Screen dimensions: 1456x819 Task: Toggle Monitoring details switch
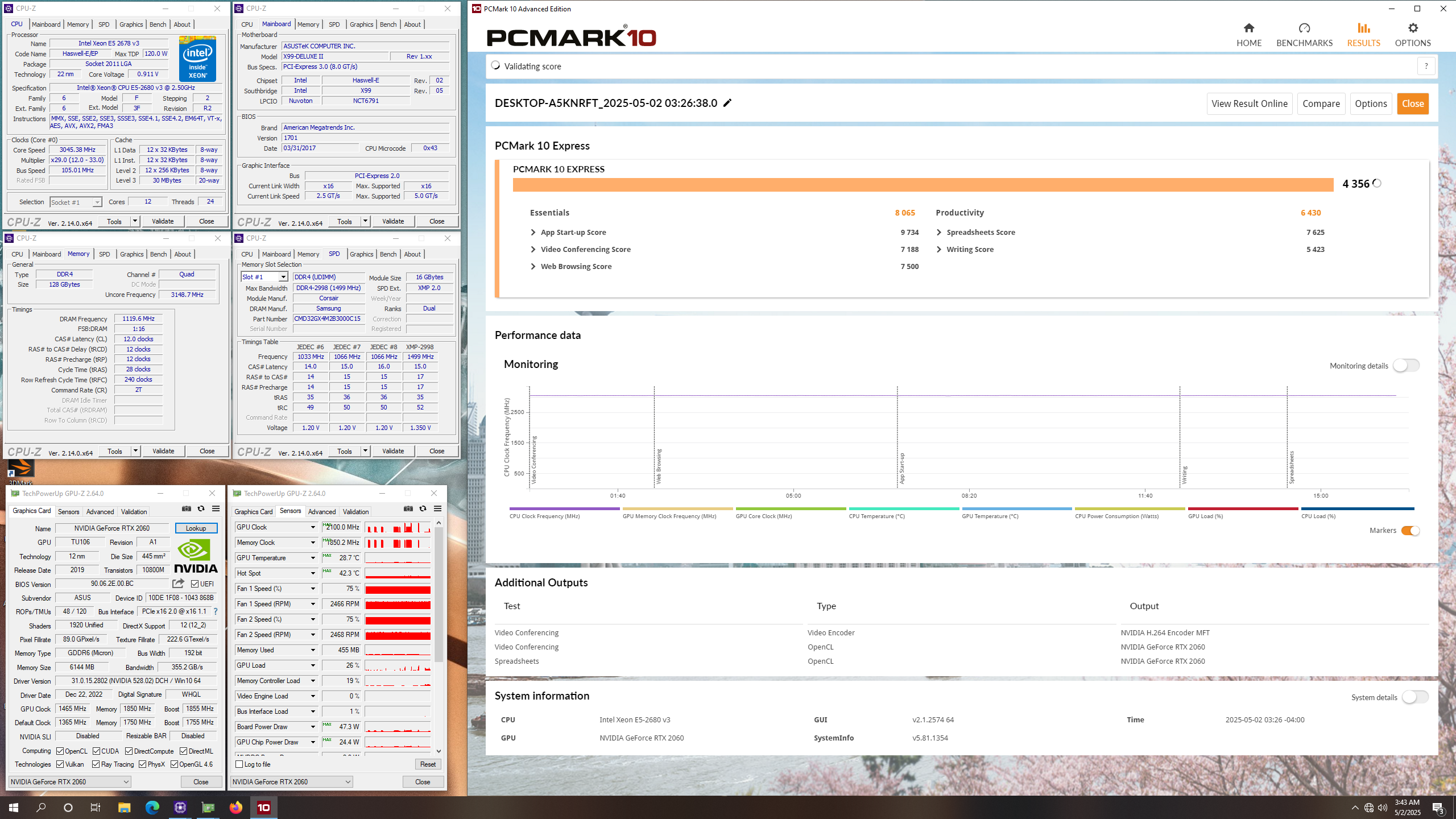tap(1406, 365)
